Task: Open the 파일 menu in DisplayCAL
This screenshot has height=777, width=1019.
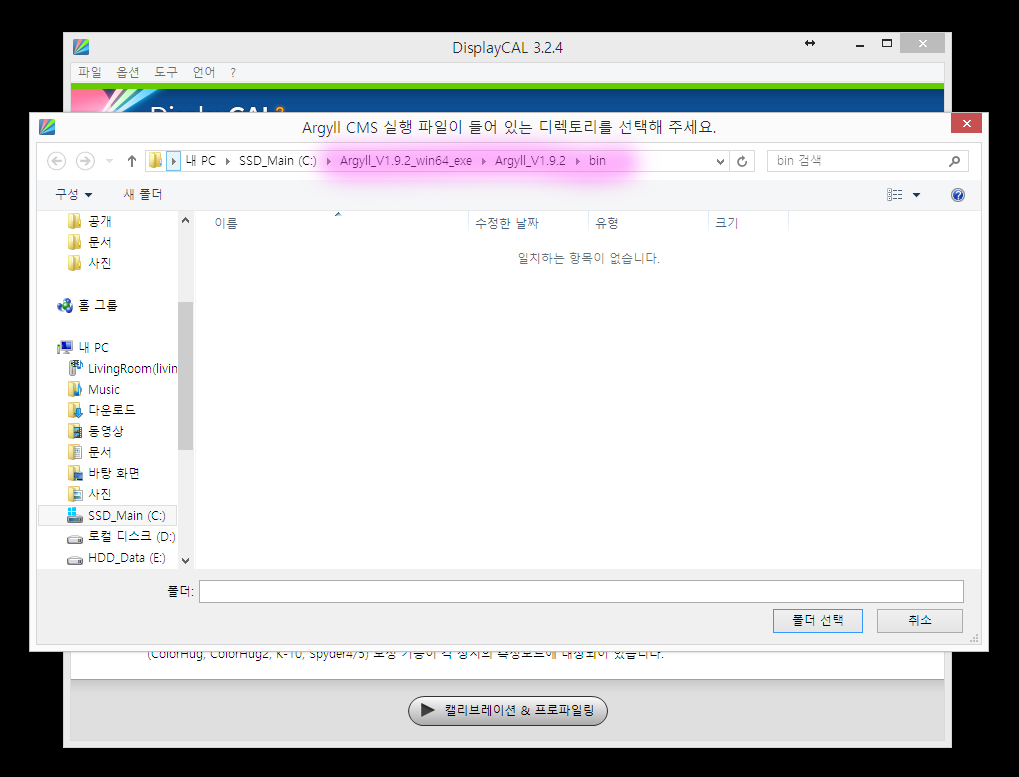Action: [89, 72]
